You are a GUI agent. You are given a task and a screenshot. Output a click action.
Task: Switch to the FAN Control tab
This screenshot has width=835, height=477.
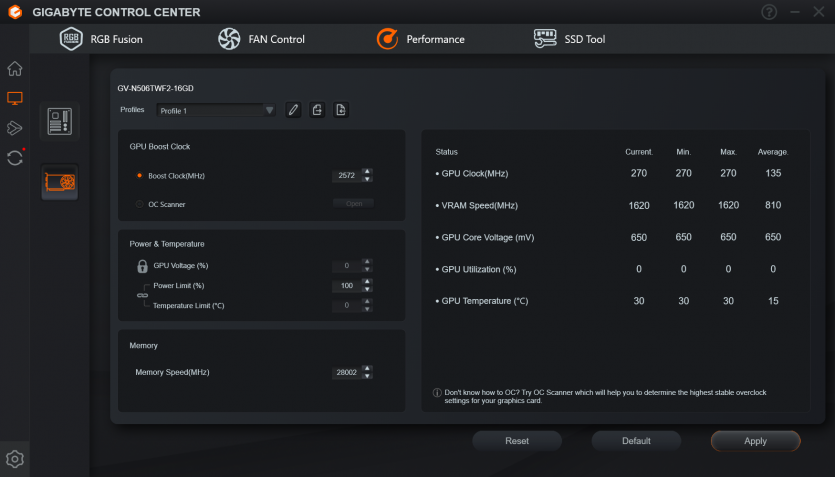click(262, 39)
